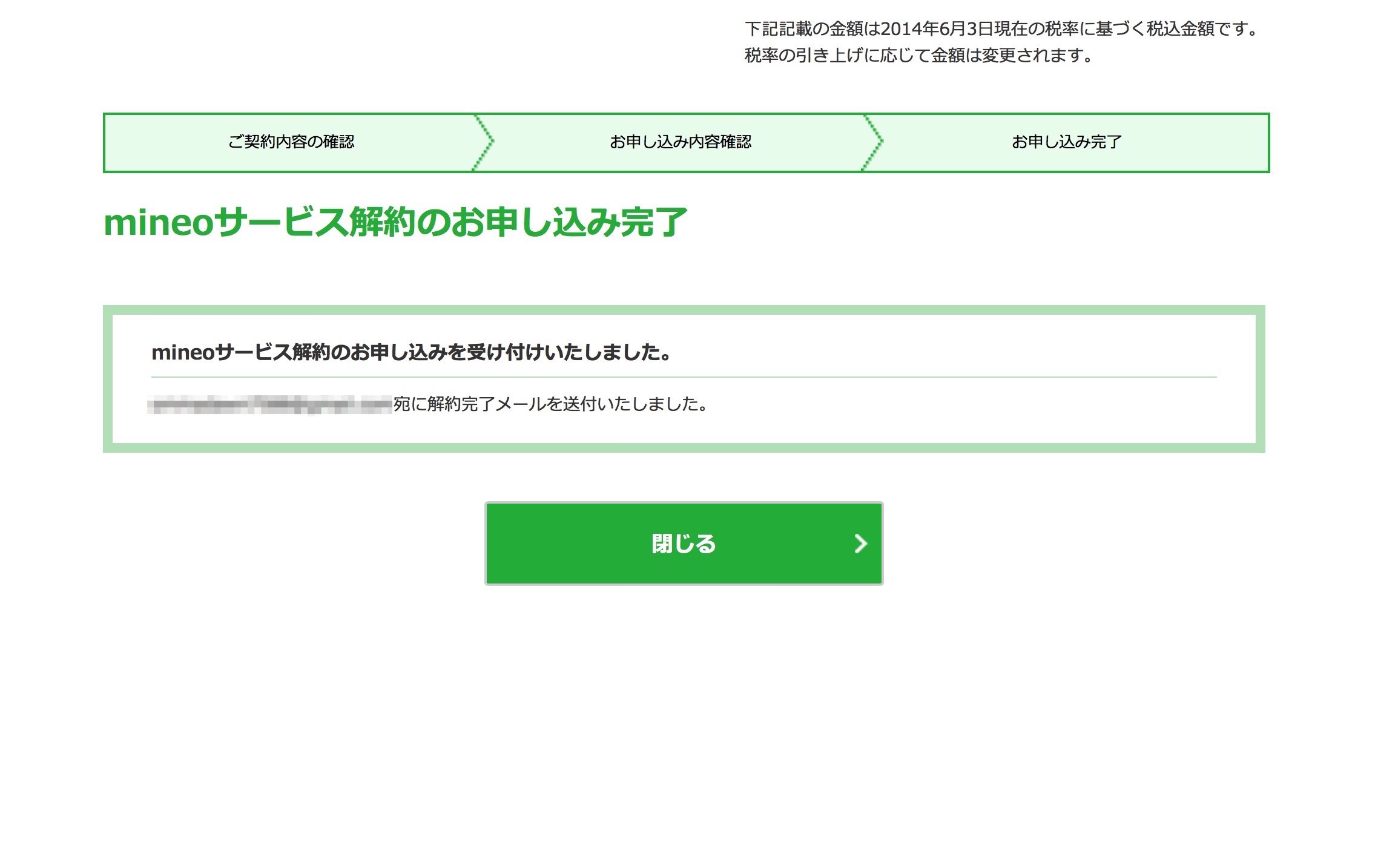Click the 税率の引き上げに応じて notice line
The height and width of the screenshot is (868, 1378).
point(919,55)
